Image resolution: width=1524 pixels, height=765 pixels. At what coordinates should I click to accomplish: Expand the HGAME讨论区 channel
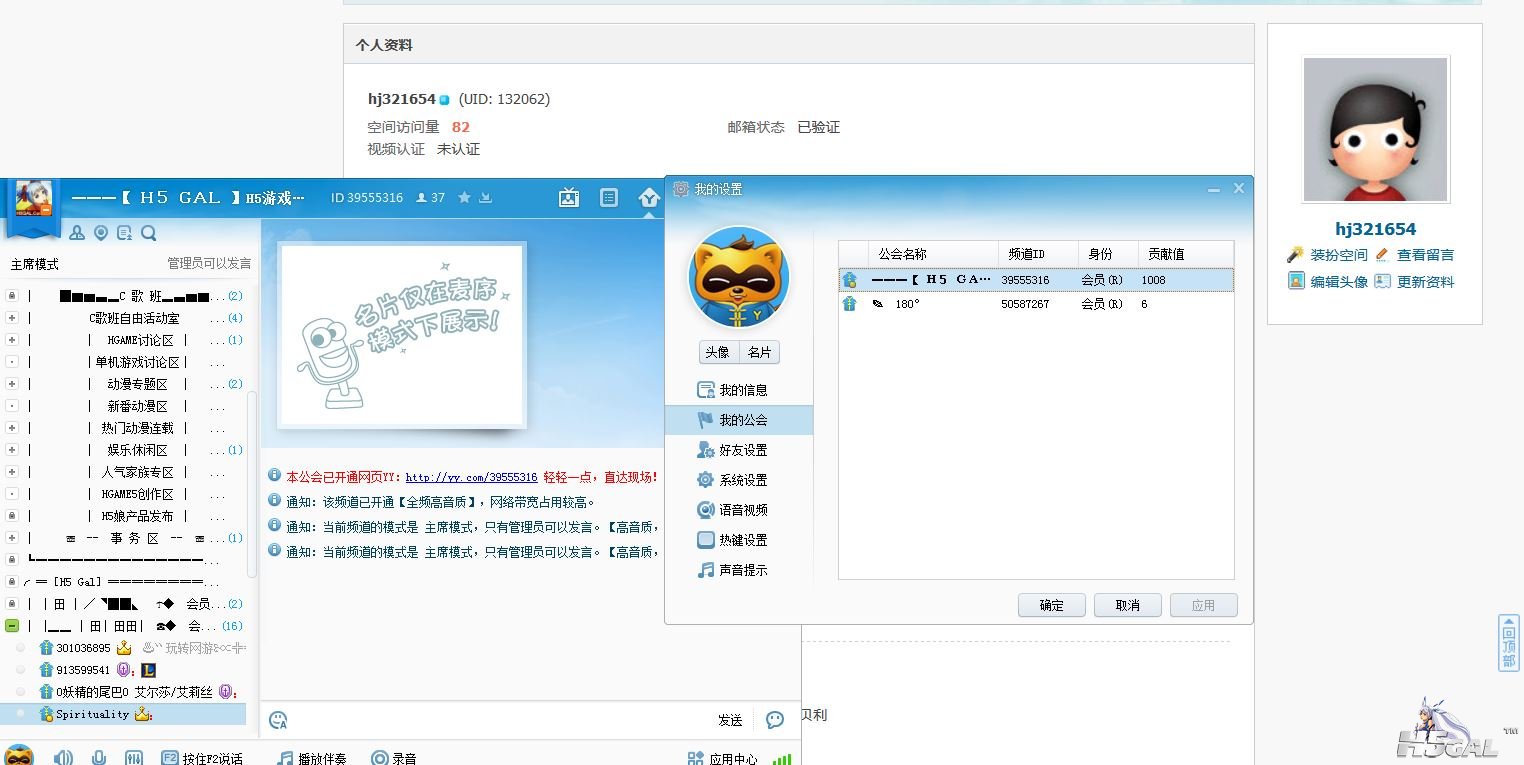pos(12,340)
